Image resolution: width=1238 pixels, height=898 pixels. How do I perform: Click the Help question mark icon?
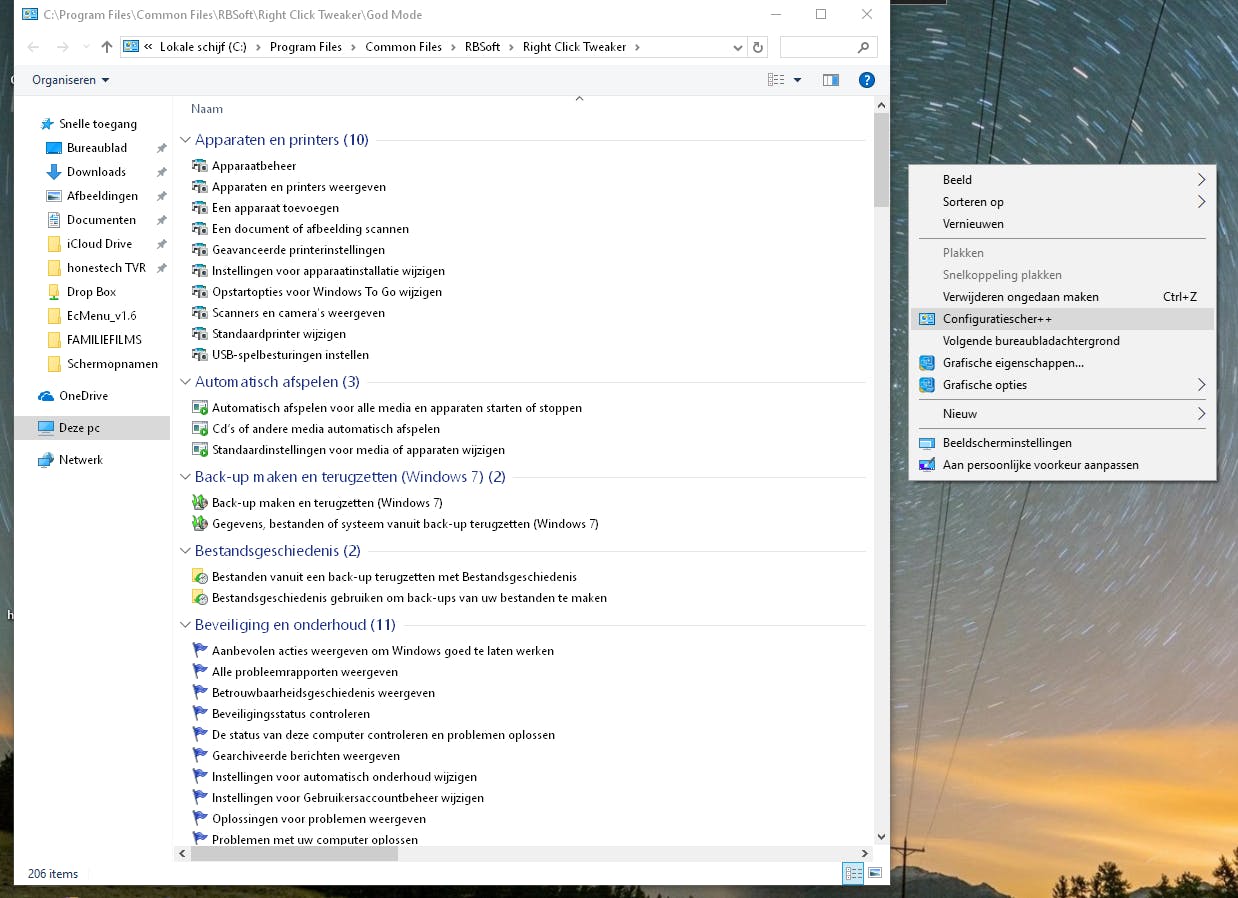pyautogui.click(x=867, y=80)
